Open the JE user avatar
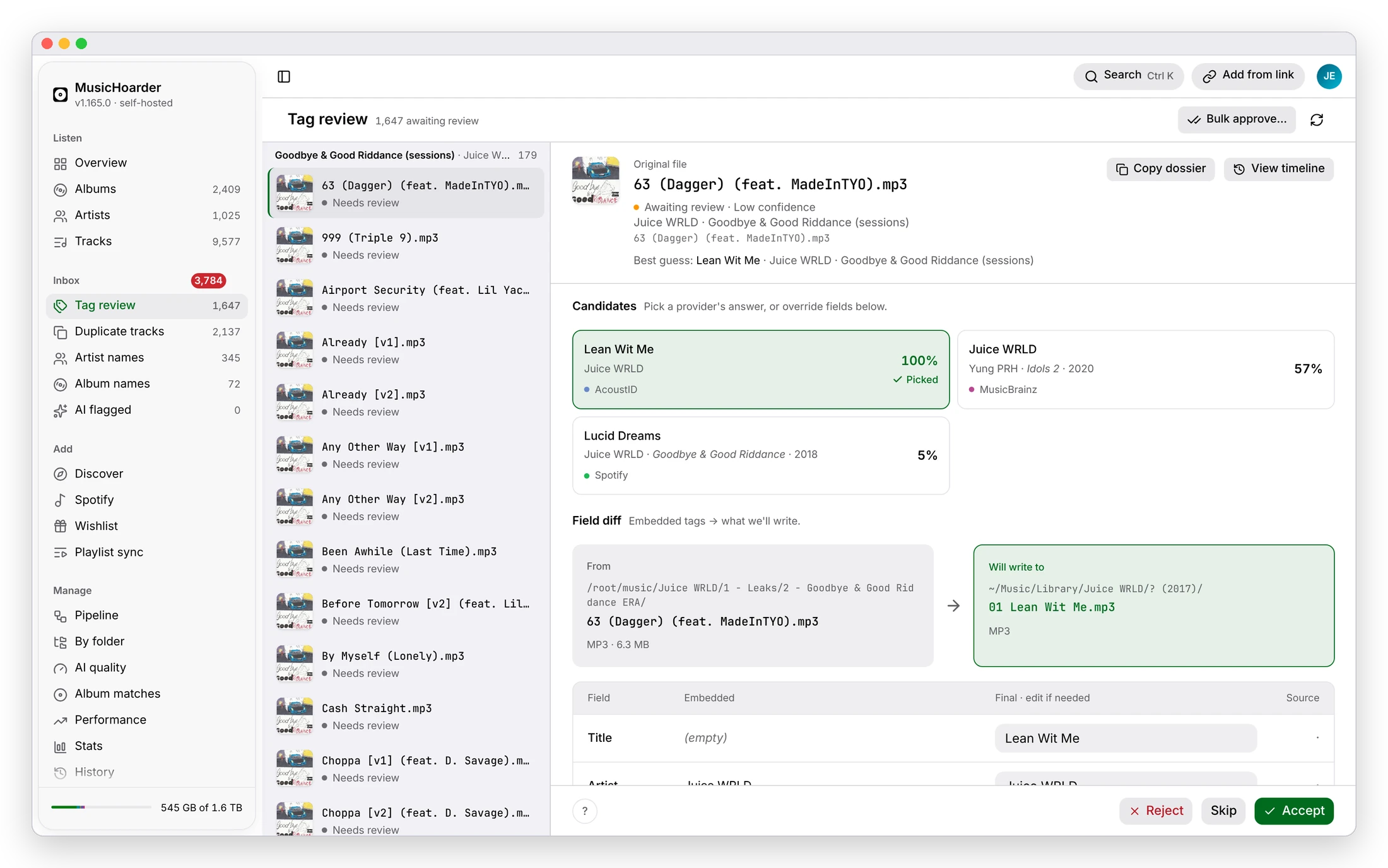The width and height of the screenshot is (1388, 868). [x=1329, y=76]
